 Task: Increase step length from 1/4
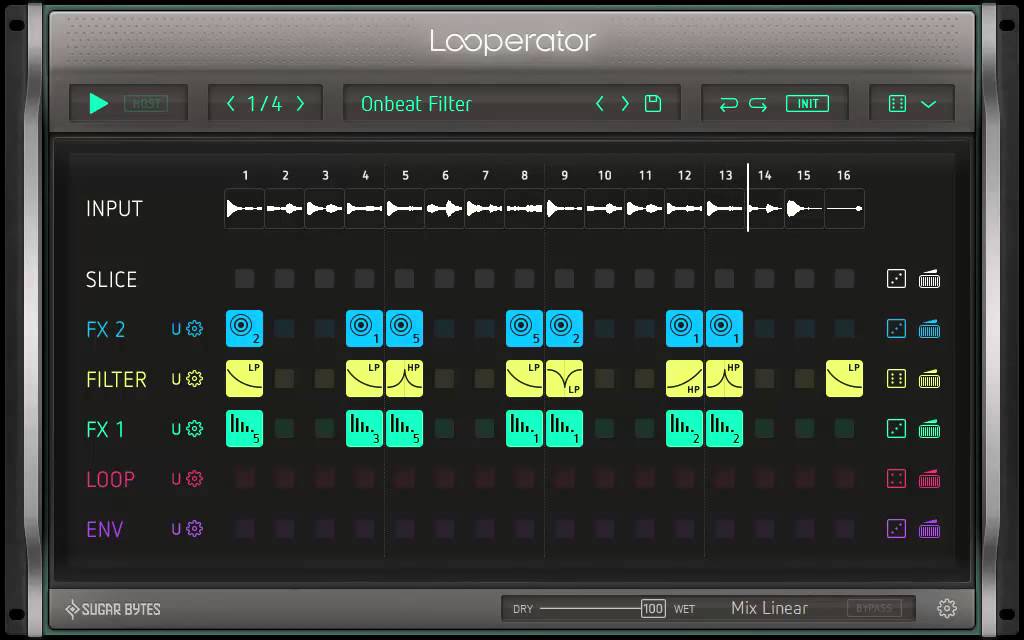(x=300, y=103)
